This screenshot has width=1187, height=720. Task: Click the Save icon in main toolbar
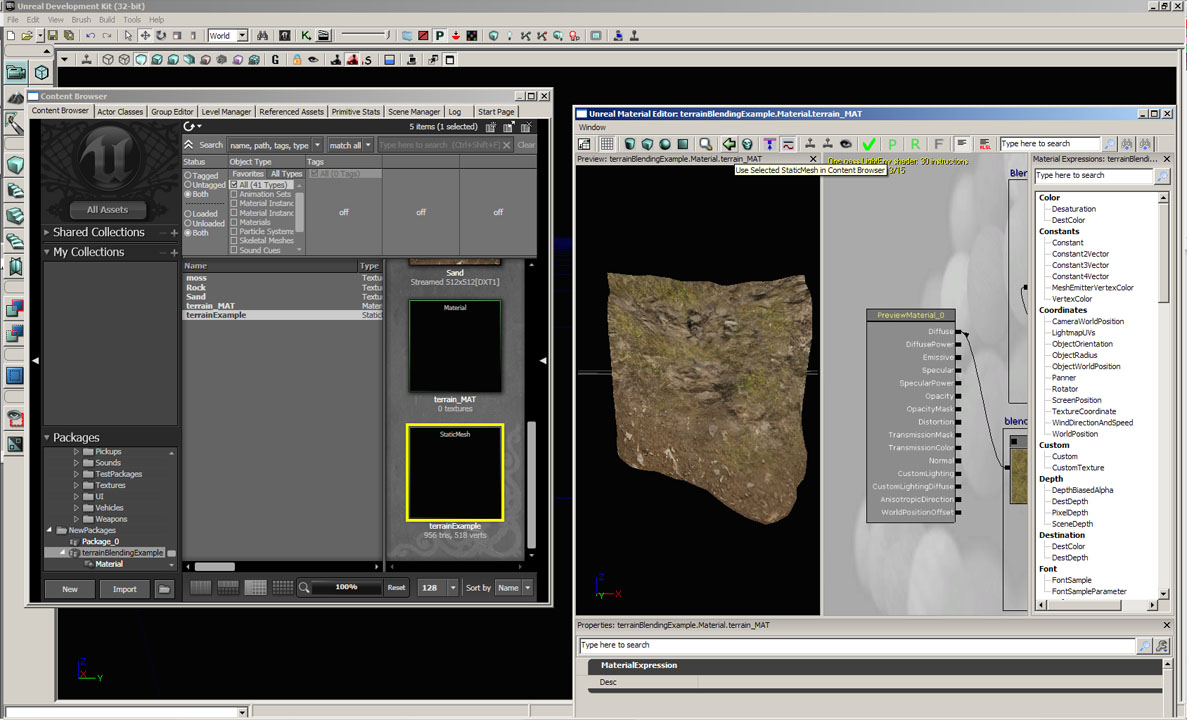52,36
